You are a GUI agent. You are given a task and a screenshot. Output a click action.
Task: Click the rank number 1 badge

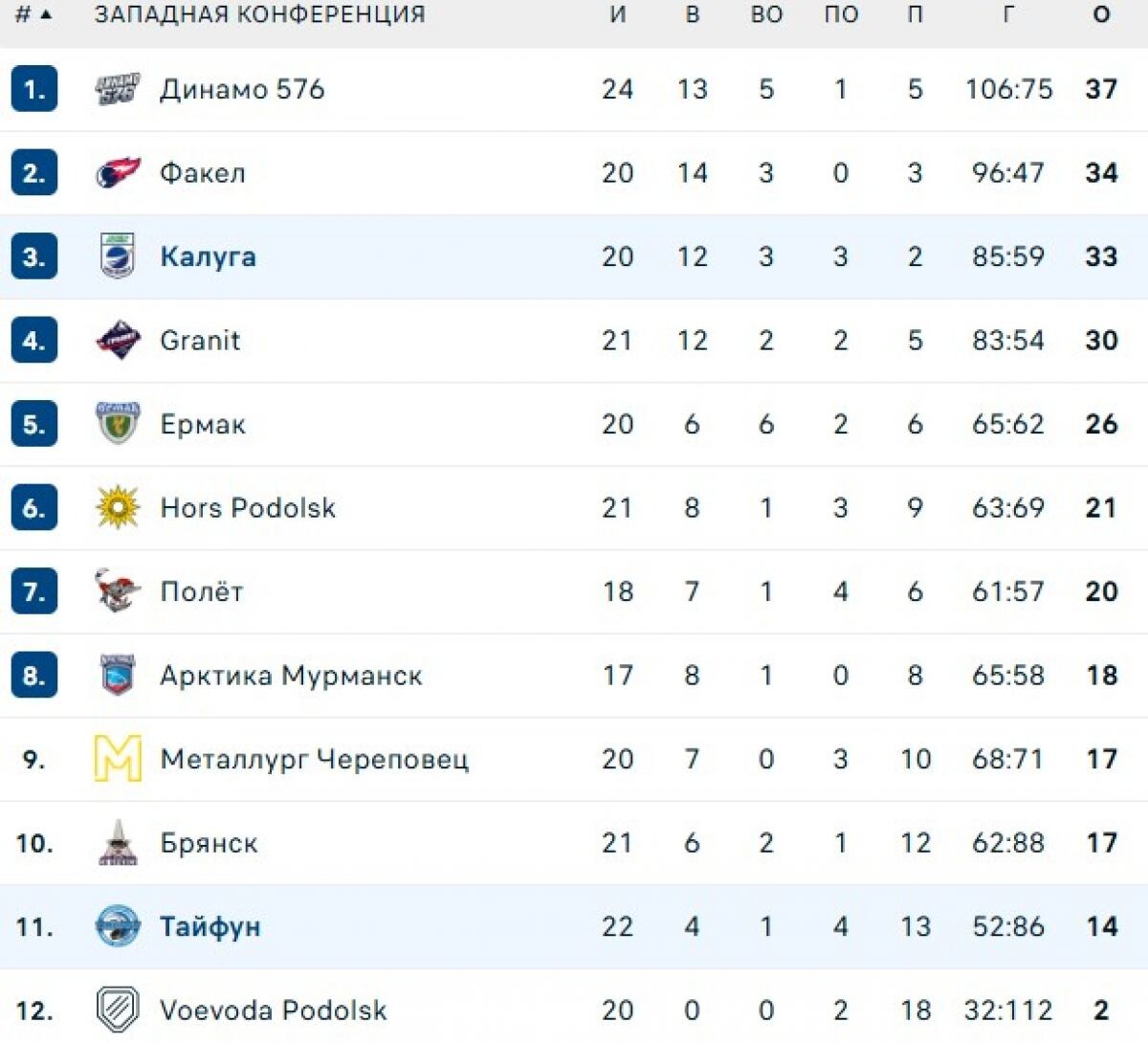[33, 89]
